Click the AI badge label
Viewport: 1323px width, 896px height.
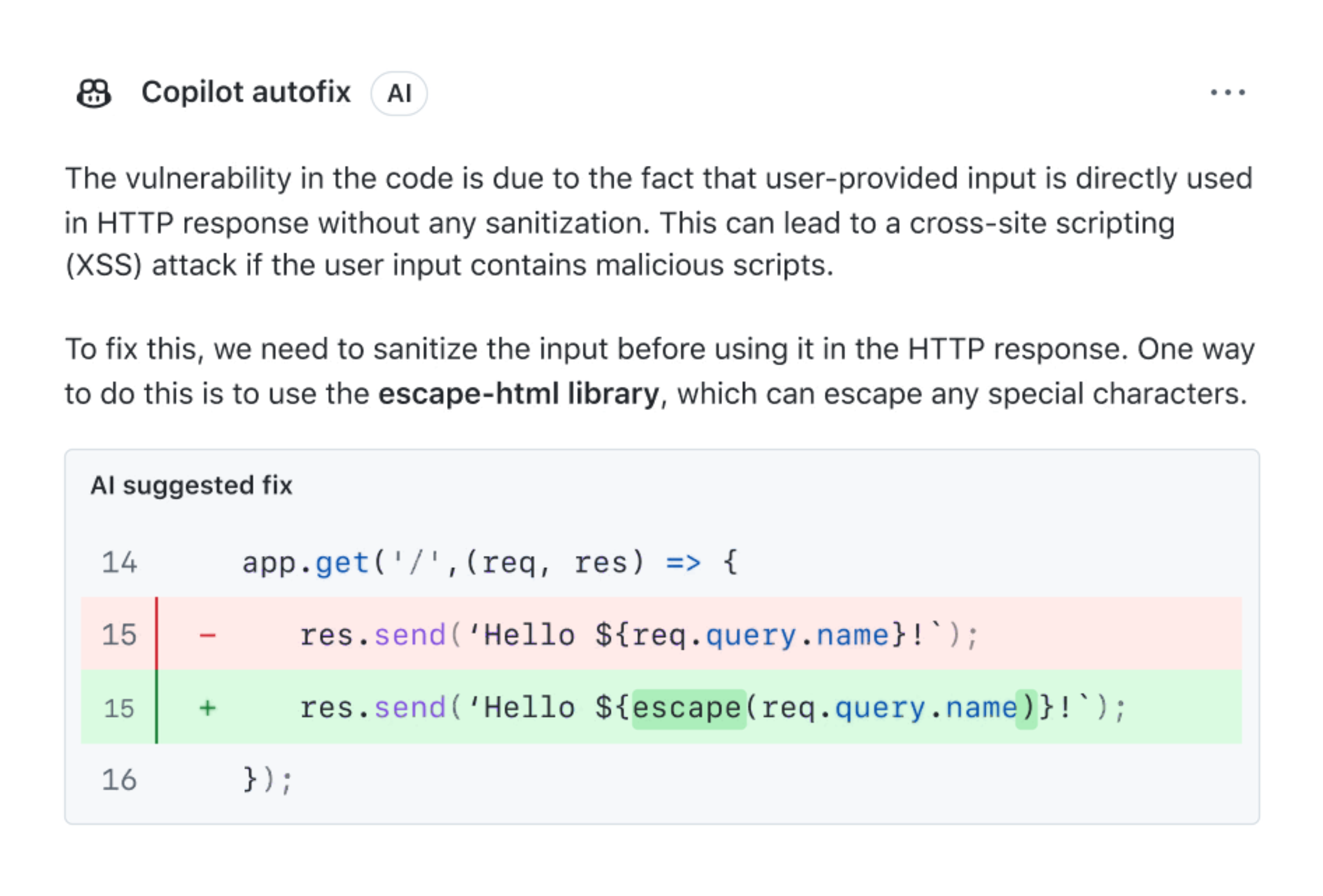coord(399,93)
